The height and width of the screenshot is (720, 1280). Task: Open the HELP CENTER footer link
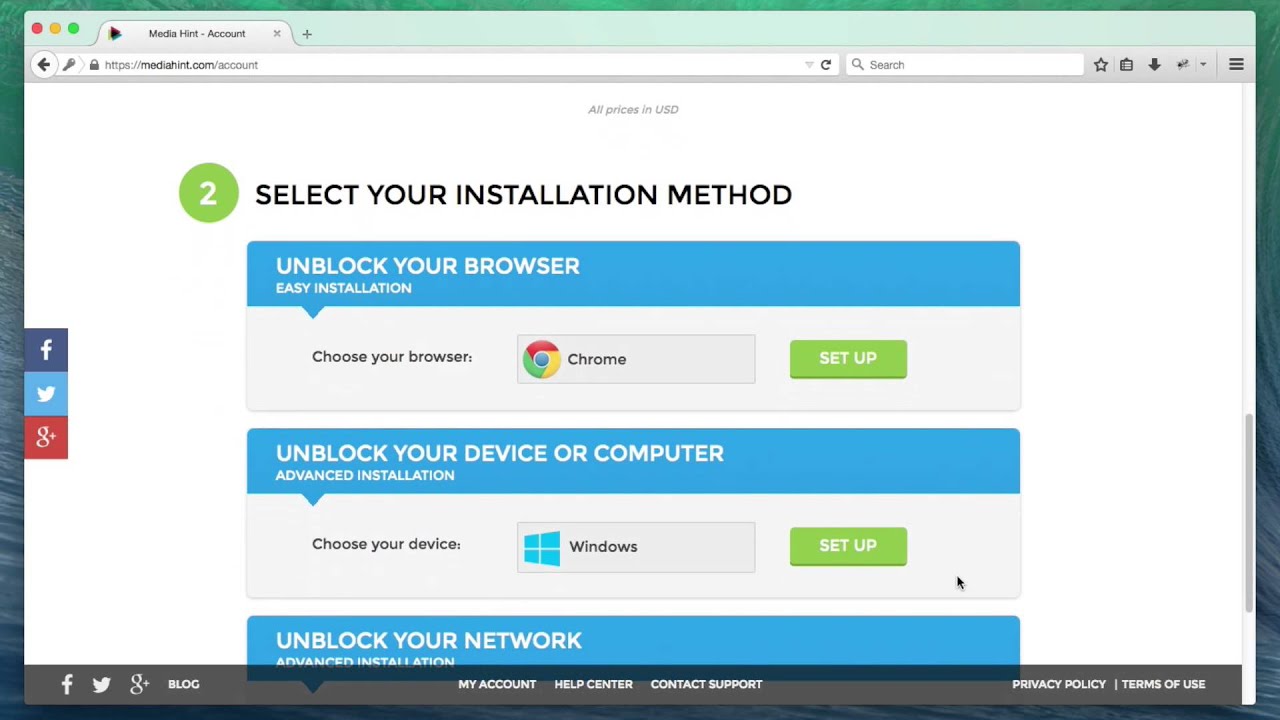[593, 684]
